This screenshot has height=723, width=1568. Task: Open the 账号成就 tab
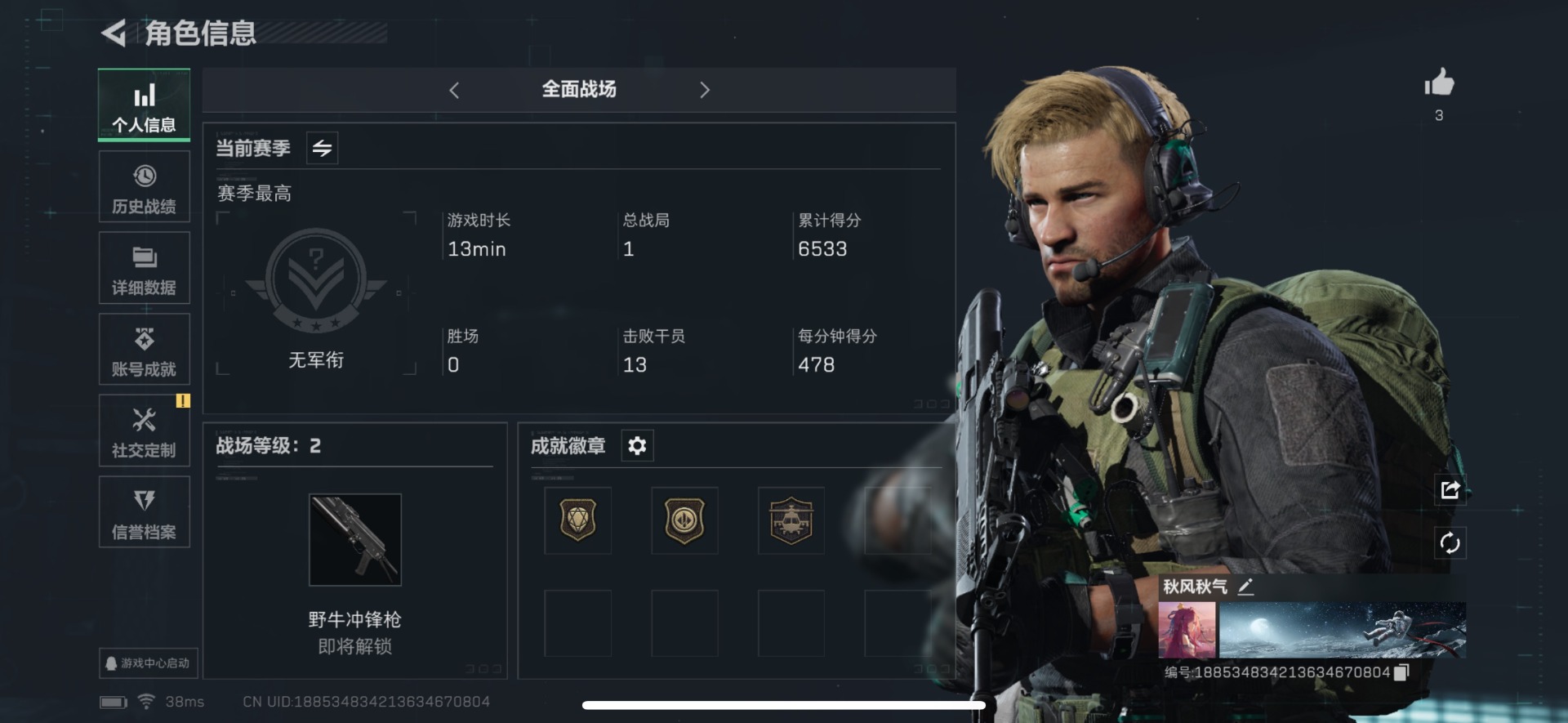pyautogui.click(x=145, y=350)
